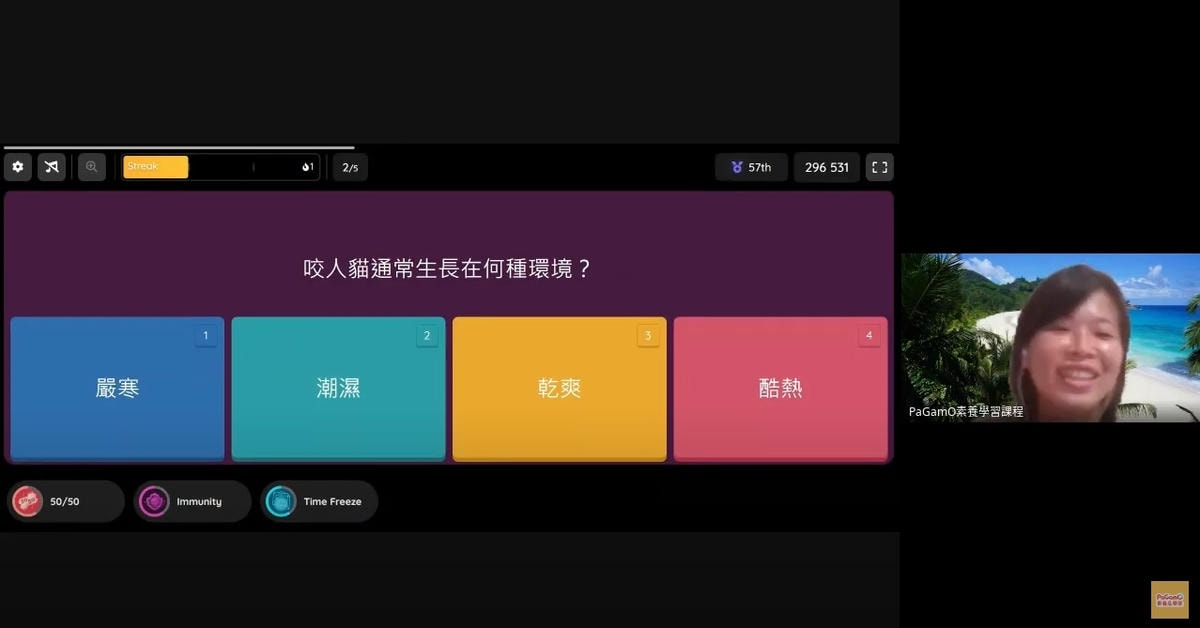Trigger the Time Freeze power-up
The width and height of the screenshot is (1200, 628).
tap(319, 501)
